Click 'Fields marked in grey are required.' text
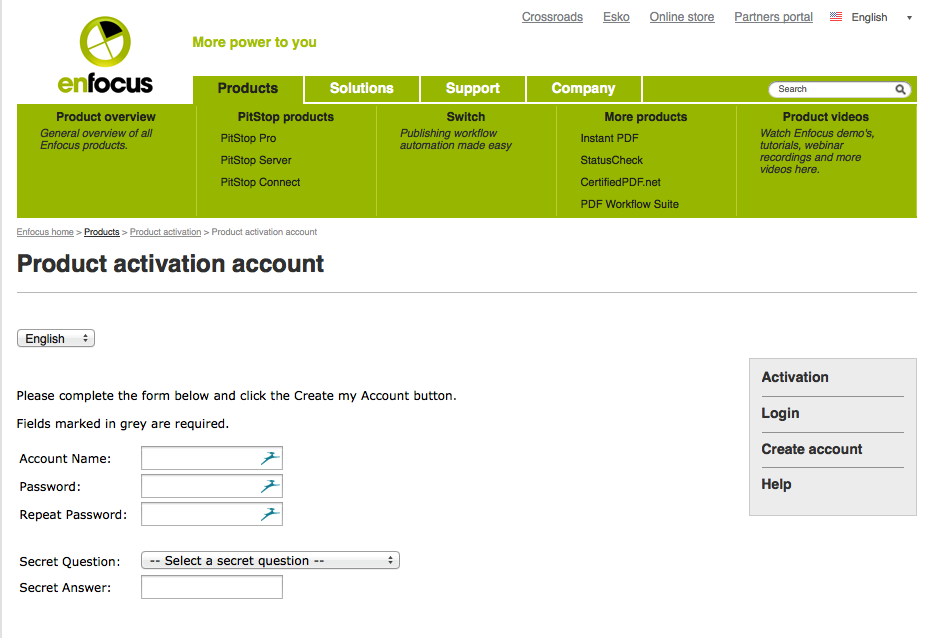929x638 pixels. click(x=123, y=424)
